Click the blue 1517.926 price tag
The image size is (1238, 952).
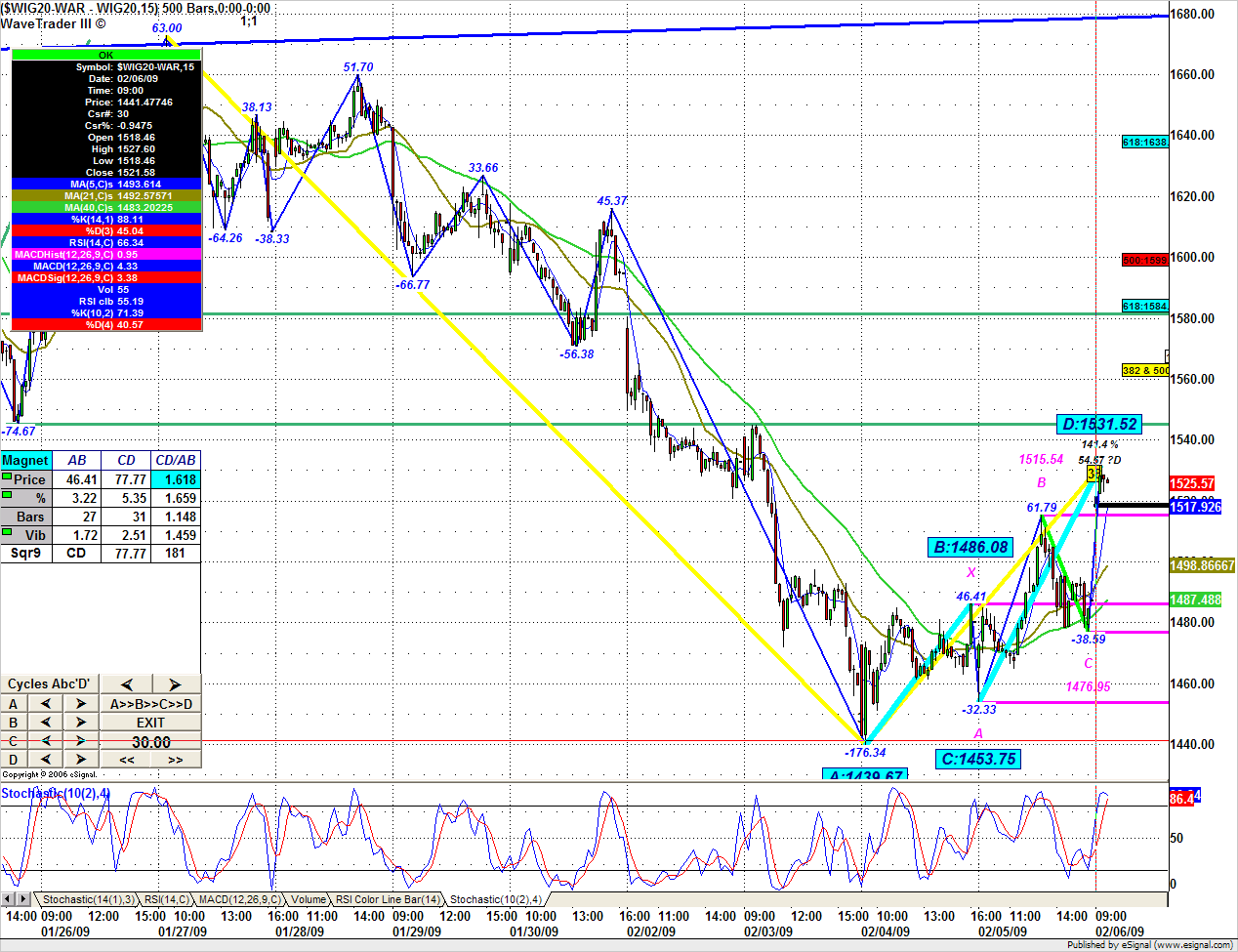coord(1196,507)
